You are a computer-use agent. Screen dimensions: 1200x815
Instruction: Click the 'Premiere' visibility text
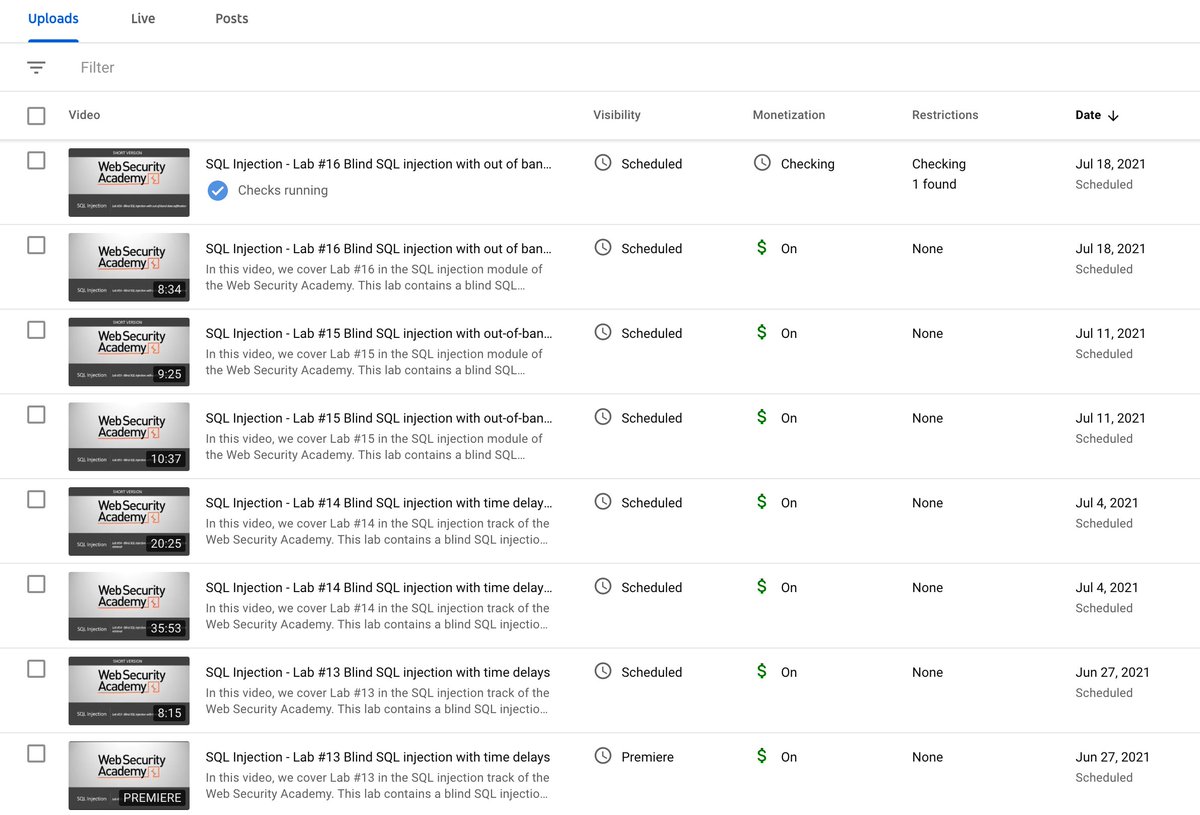tap(647, 757)
